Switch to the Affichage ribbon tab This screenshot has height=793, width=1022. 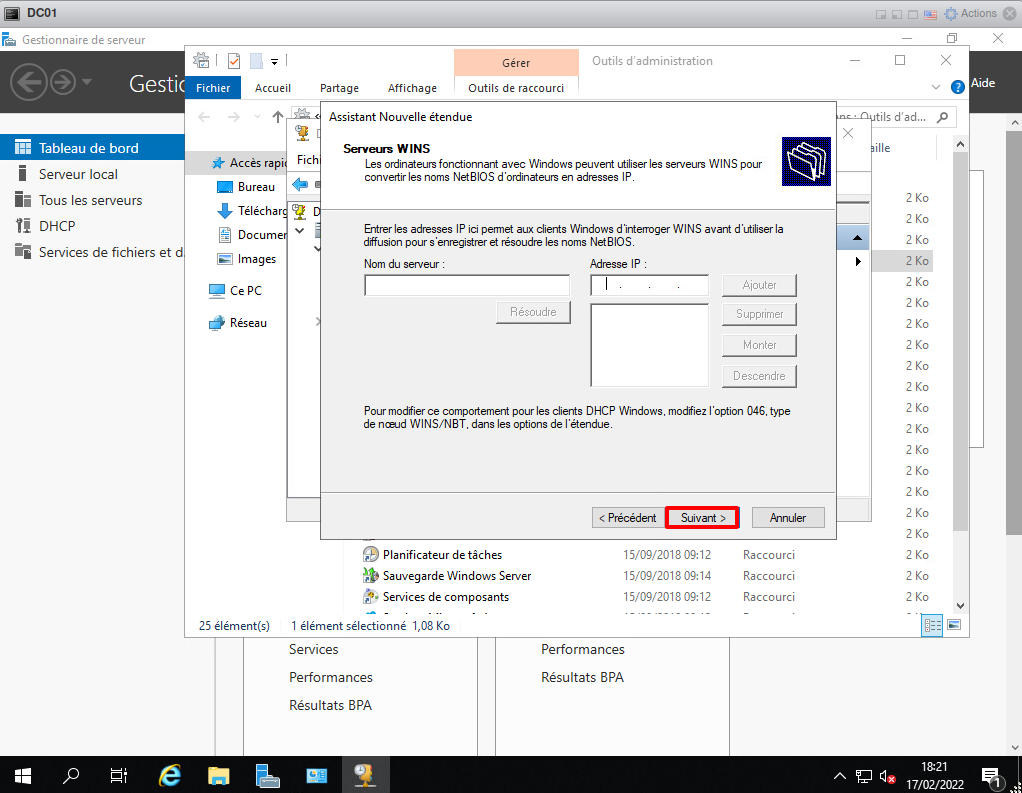coord(412,88)
